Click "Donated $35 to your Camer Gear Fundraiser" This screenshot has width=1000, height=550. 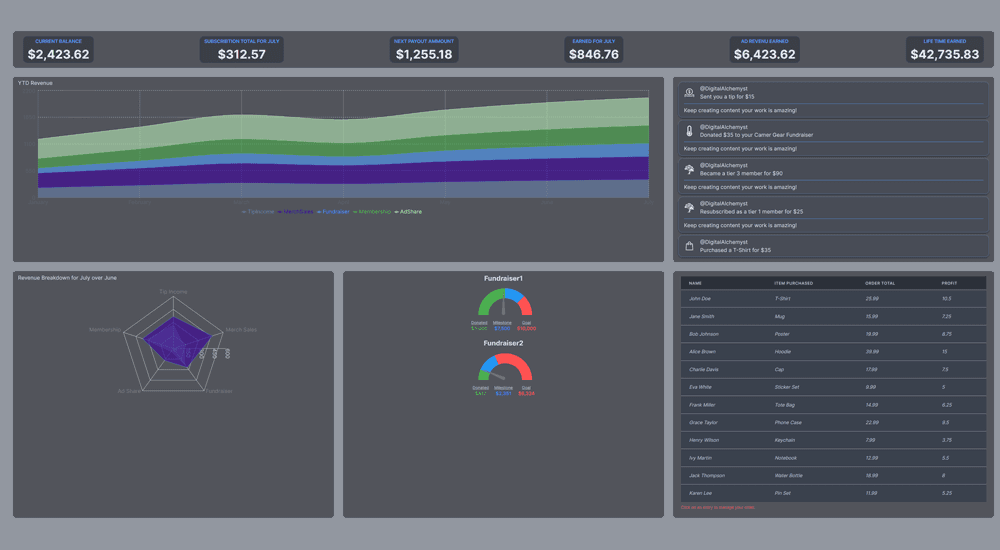coord(756,135)
